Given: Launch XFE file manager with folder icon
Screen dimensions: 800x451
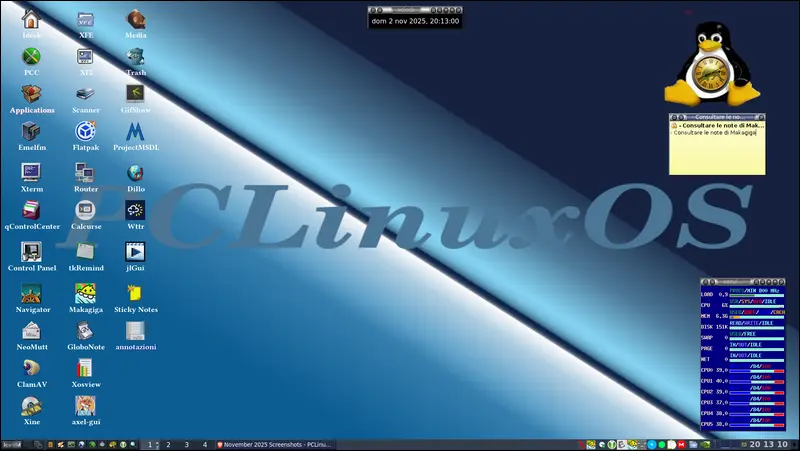Looking at the screenshot, I should point(85,20).
